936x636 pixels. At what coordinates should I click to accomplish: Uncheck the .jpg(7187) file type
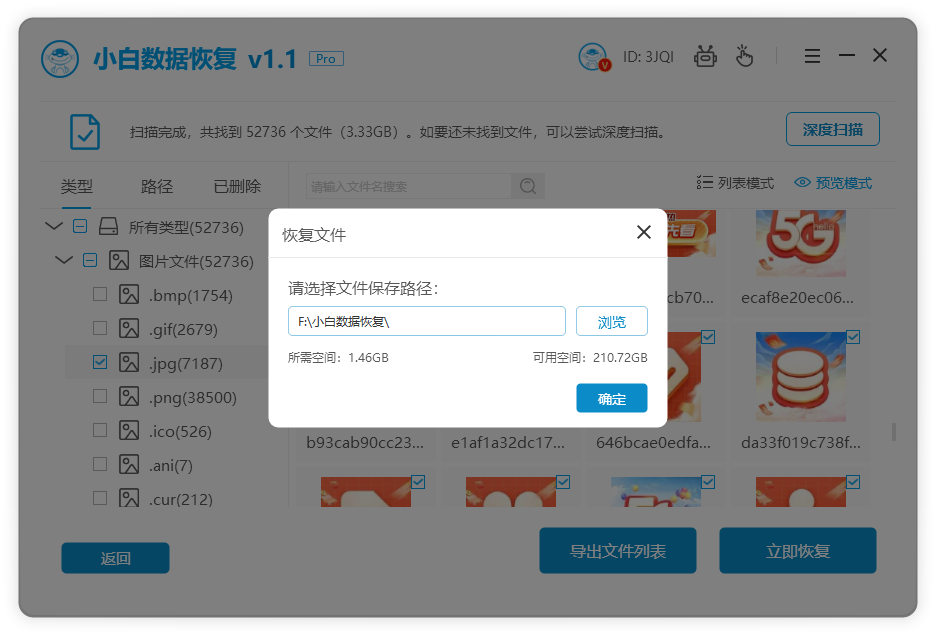pyautogui.click(x=99, y=361)
